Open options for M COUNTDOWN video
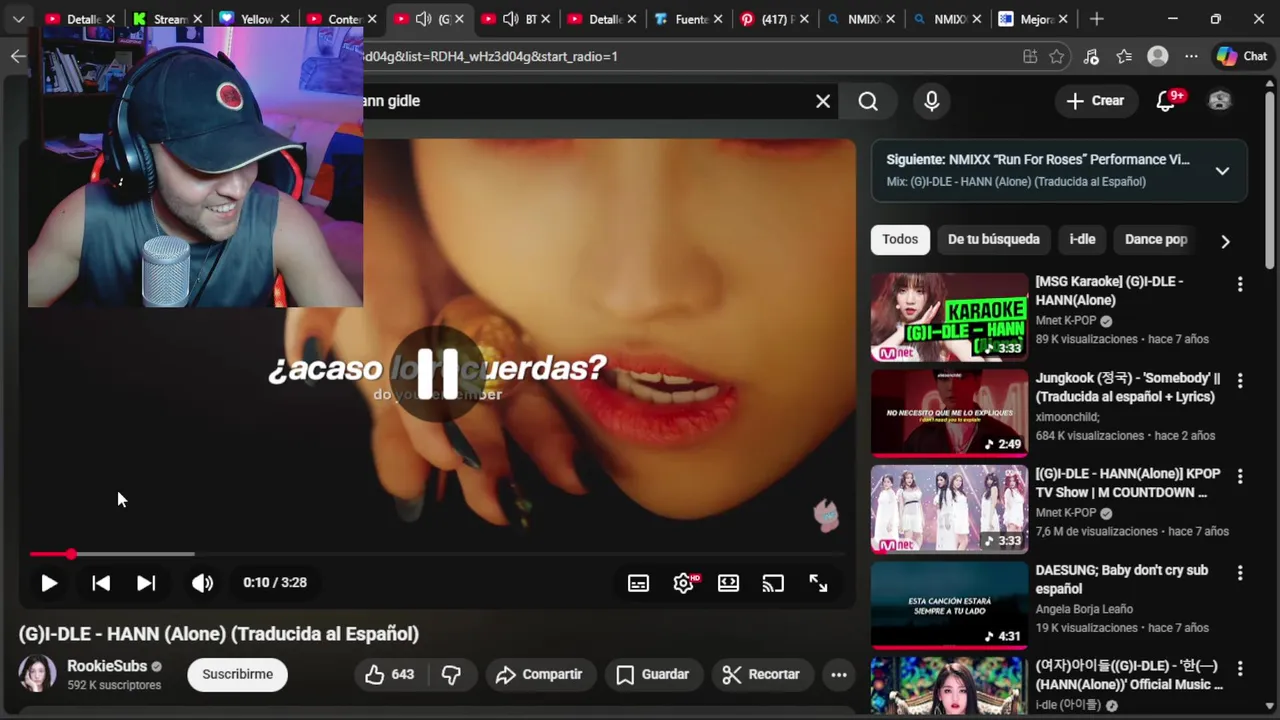1280x720 pixels. [x=1240, y=477]
